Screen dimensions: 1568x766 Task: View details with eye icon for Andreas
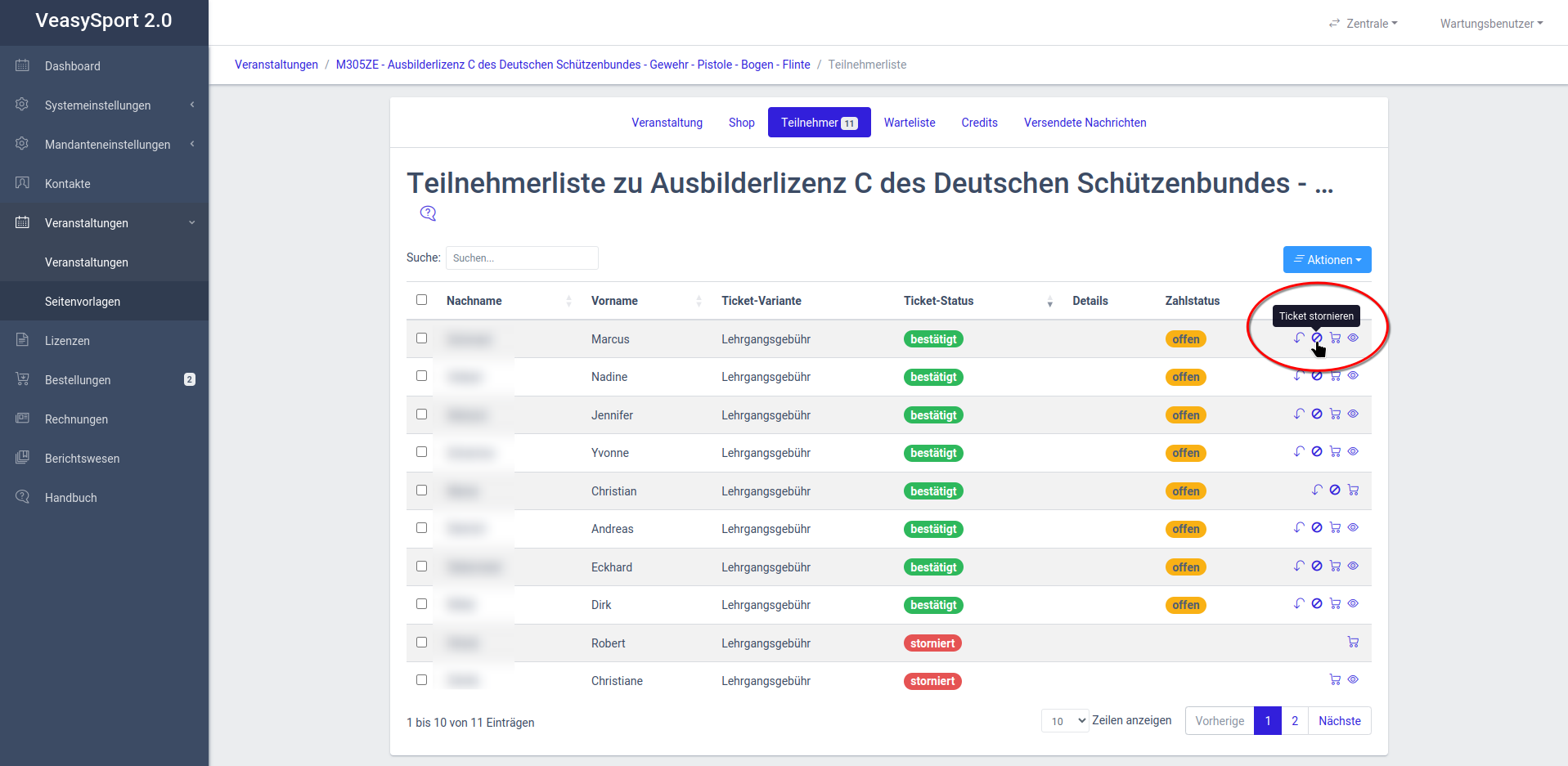click(1353, 527)
